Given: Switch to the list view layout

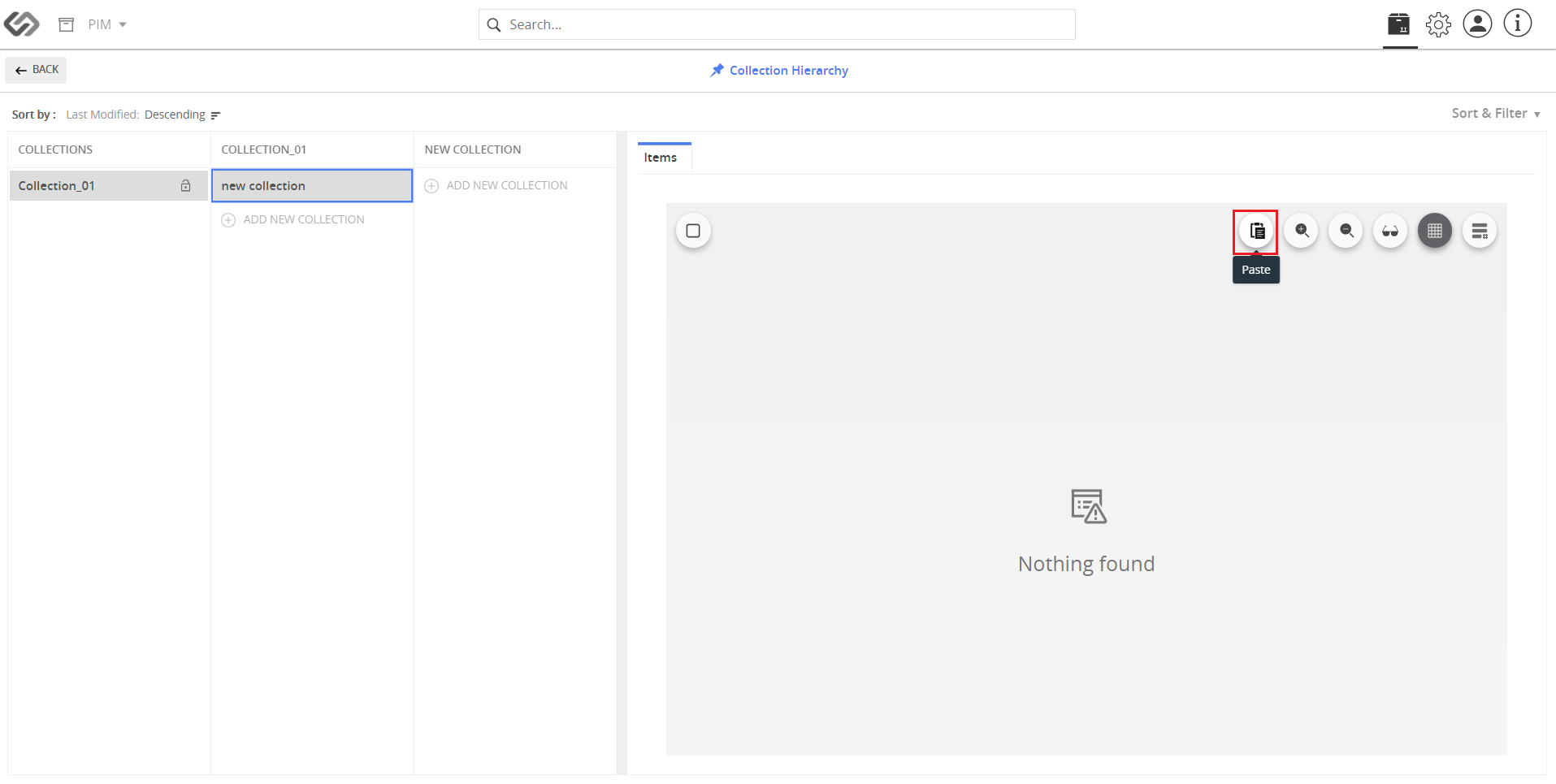Looking at the screenshot, I should point(1480,231).
